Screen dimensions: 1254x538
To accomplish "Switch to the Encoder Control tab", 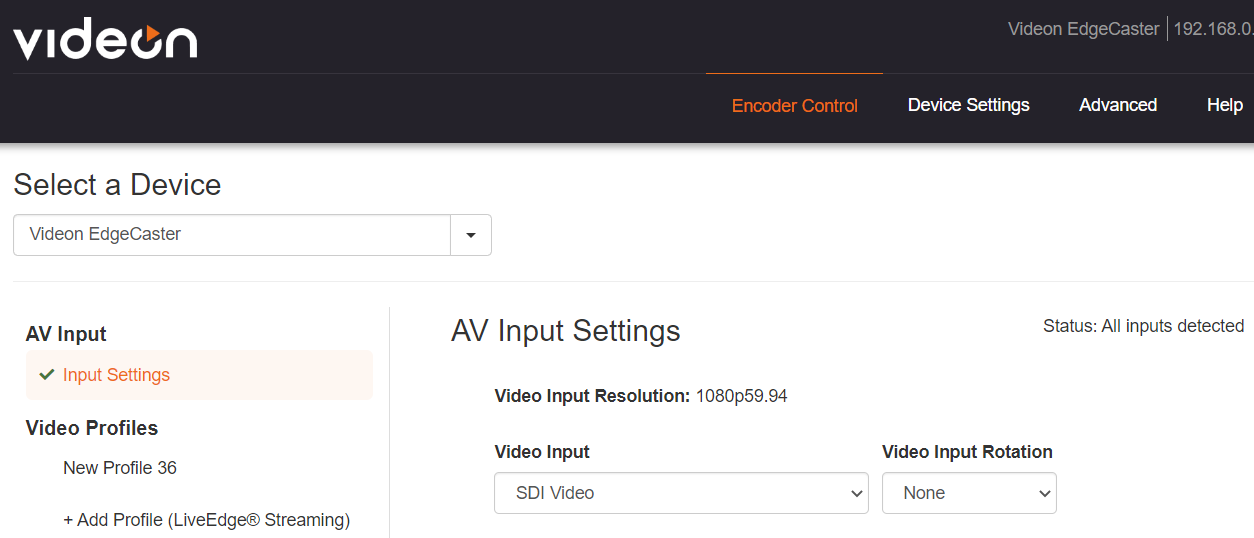I will pos(795,105).
